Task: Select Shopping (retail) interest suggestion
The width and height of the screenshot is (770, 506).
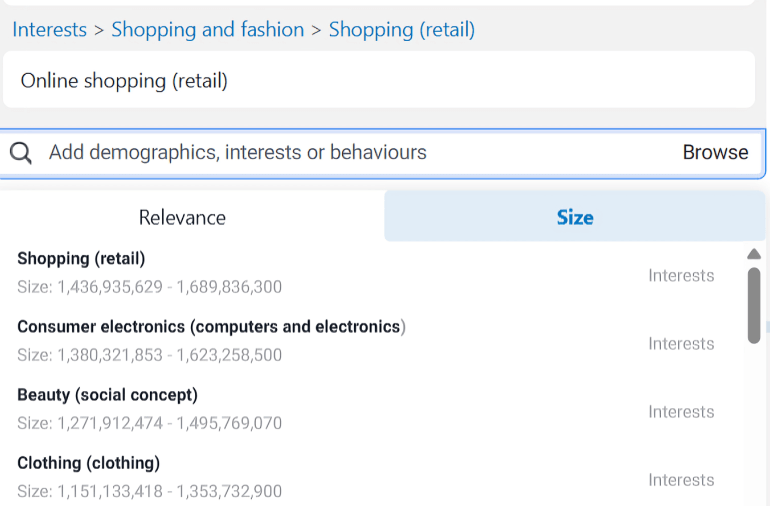Action: [x=82, y=259]
